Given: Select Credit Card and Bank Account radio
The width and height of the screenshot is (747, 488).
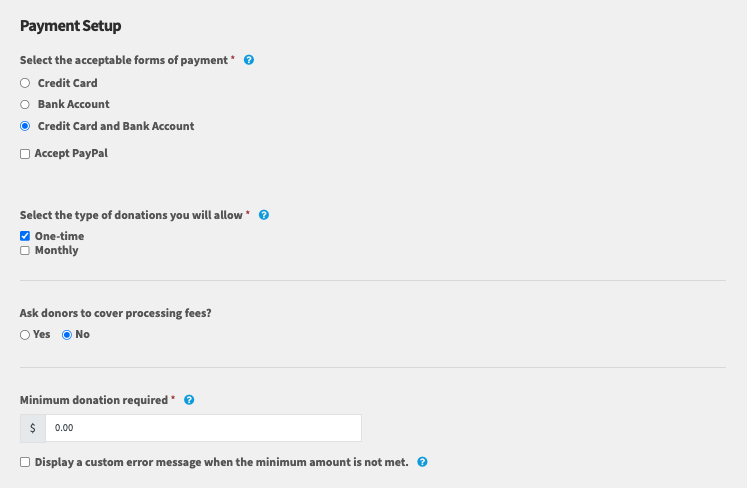Looking at the screenshot, I should 25,126.
